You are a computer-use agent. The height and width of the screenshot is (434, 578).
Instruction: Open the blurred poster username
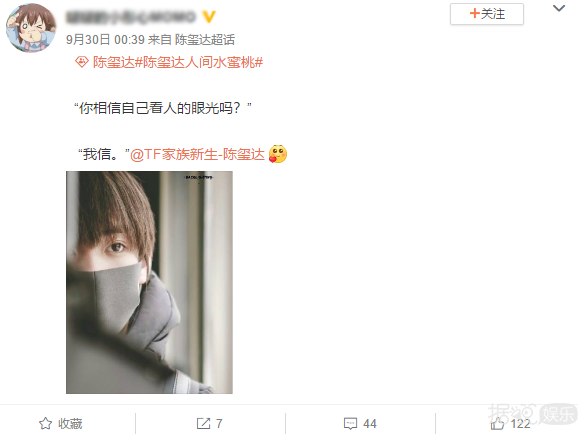(131, 17)
